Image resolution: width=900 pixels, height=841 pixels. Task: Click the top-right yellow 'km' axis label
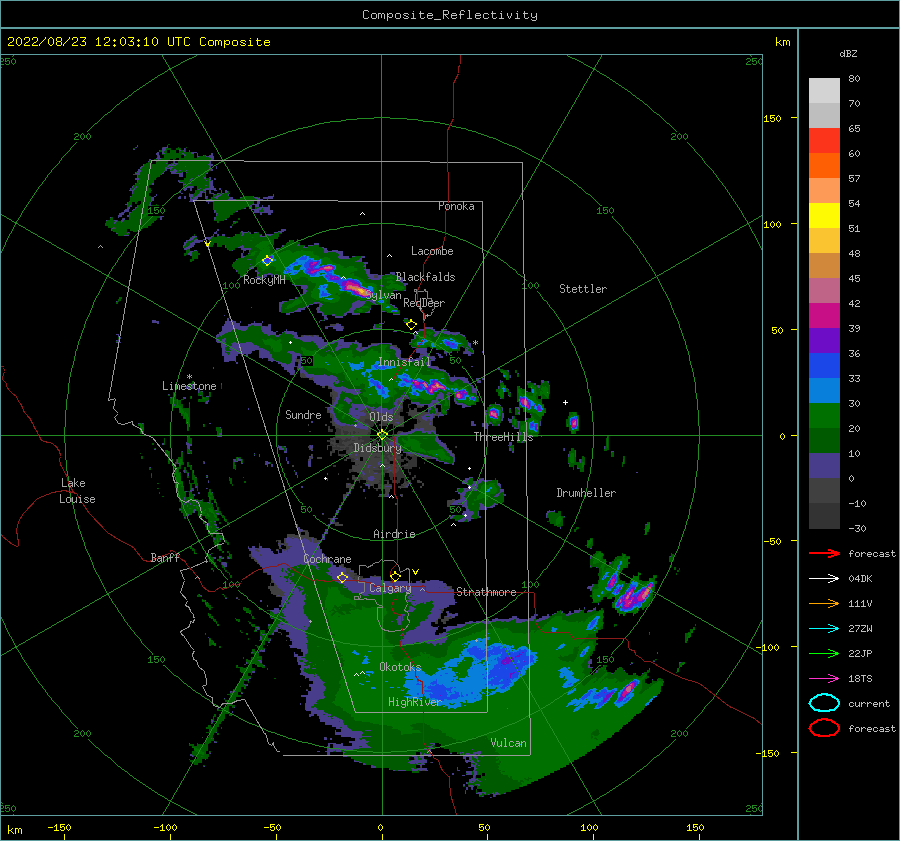782,42
